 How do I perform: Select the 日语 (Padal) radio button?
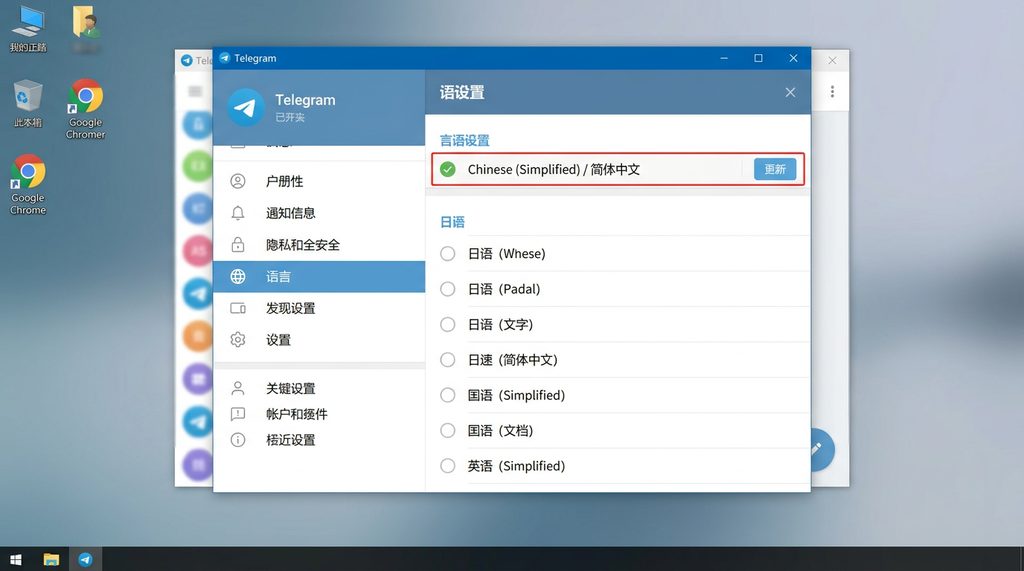pyautogui.click(x=447, y=289)
